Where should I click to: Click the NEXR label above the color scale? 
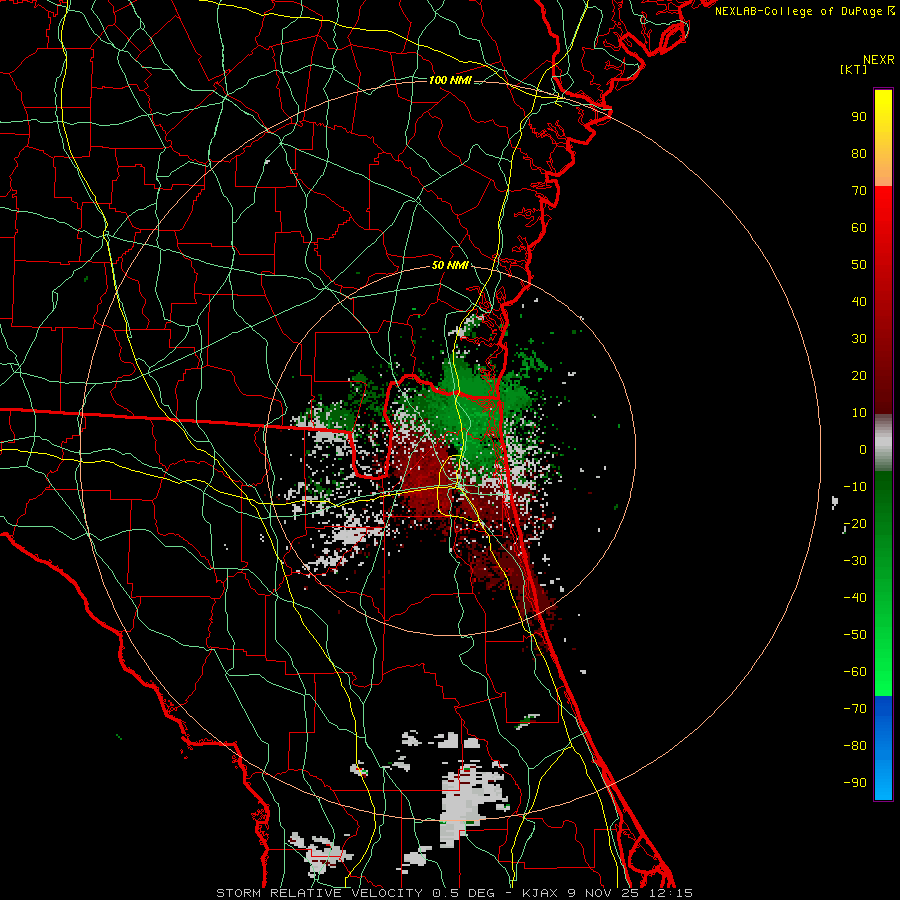coord(879,60)
